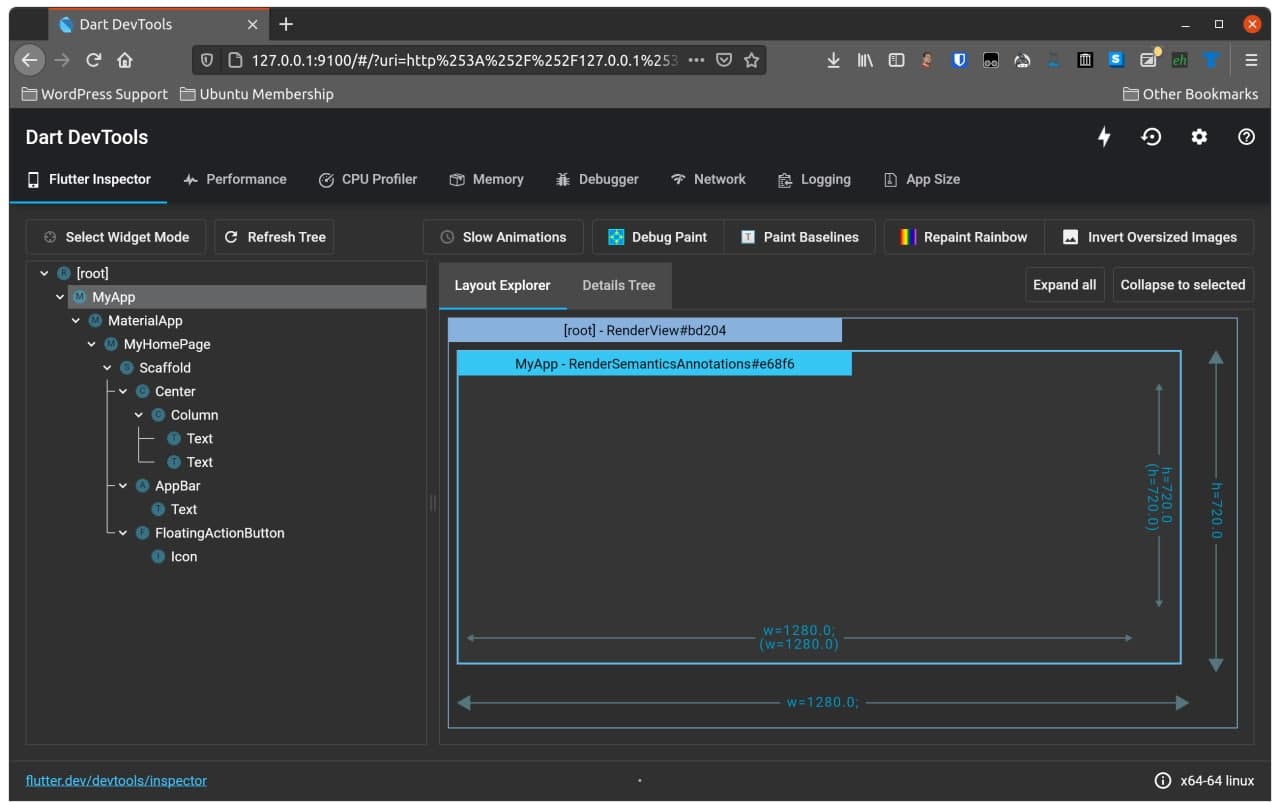
Task: Invert Oversized Images in the app
Action: (1150, 237)
